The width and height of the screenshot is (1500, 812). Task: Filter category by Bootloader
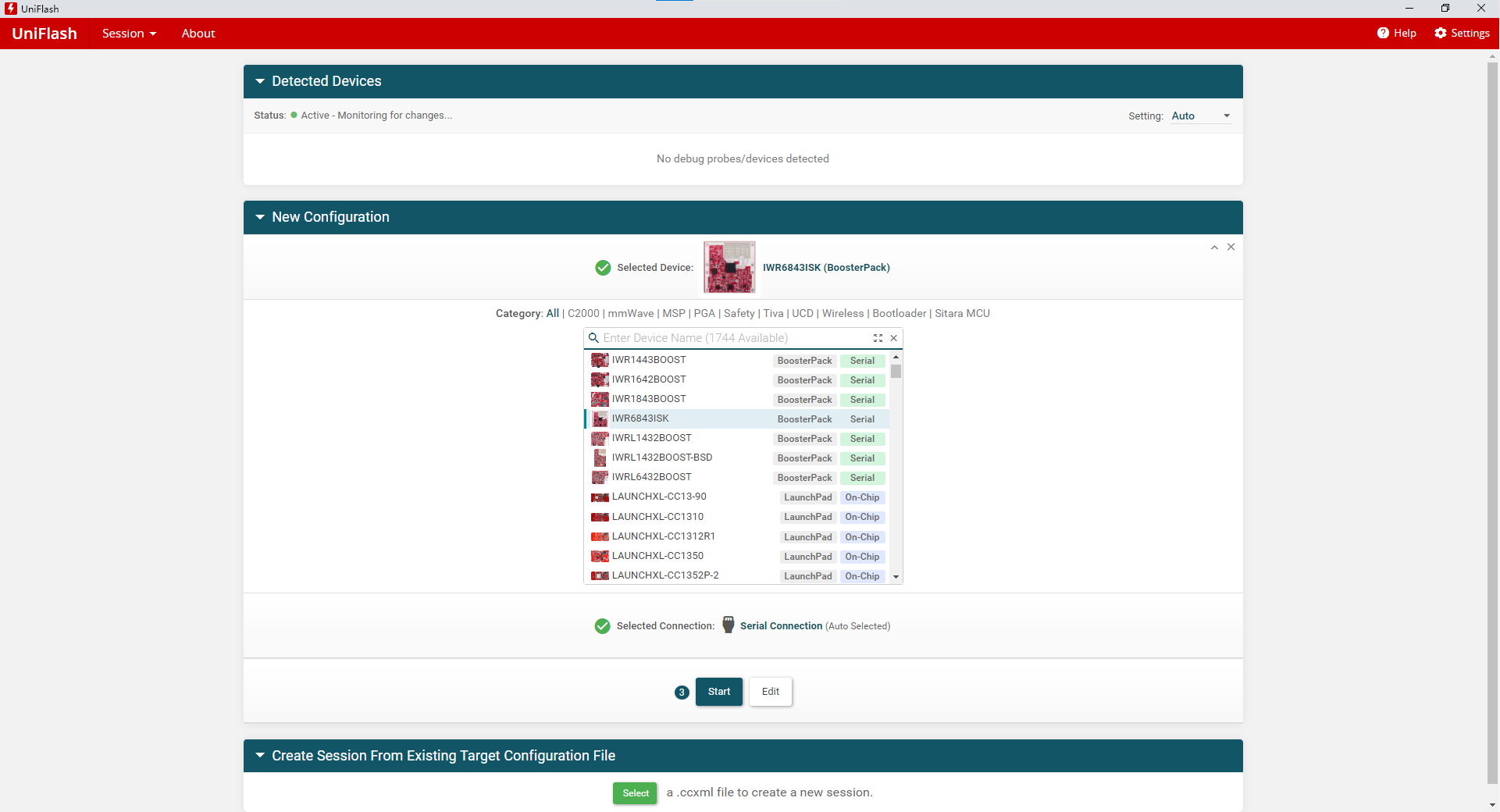pos(900,313)
